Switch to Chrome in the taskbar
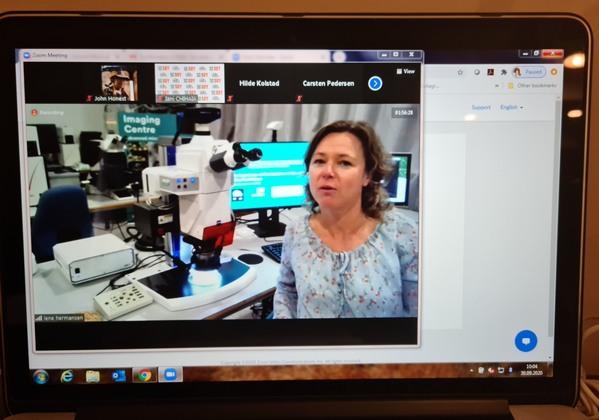 pyautogui.click(x=144, y=376)
